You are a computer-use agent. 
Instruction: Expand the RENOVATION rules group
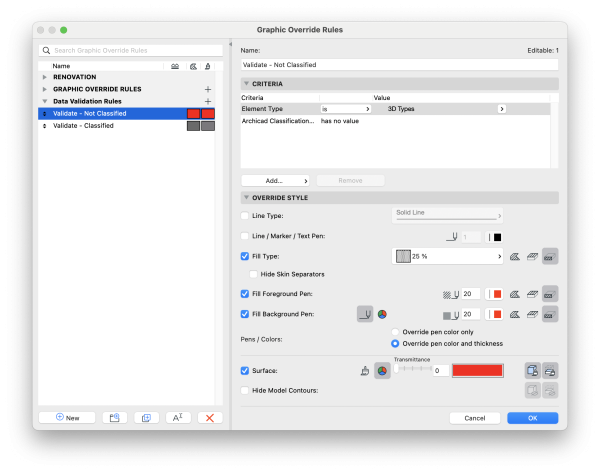(44, 77)
